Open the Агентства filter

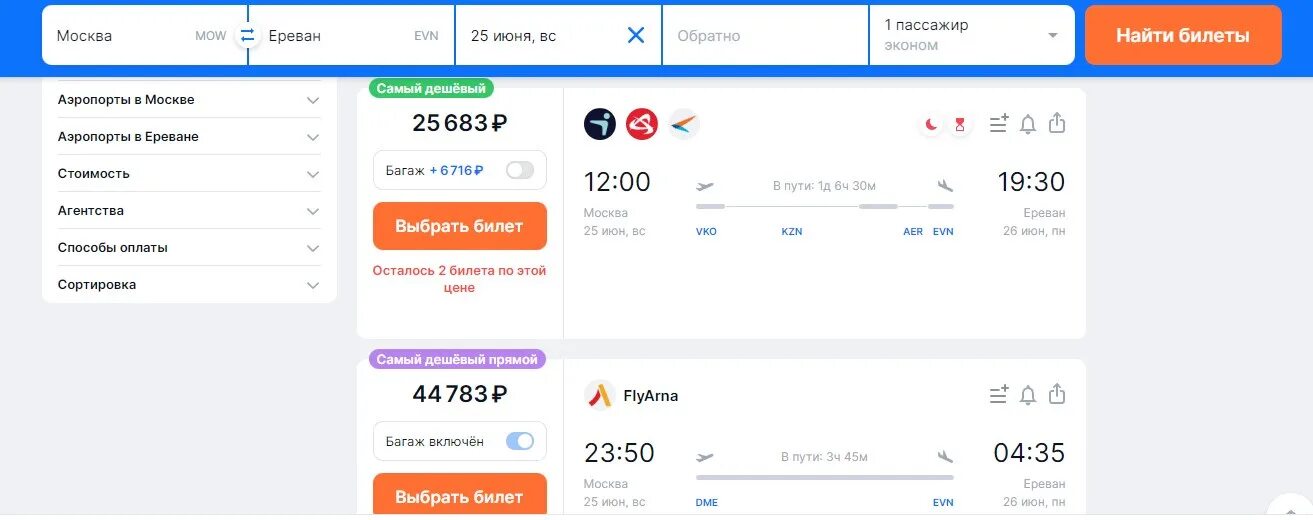pos(190,211)
